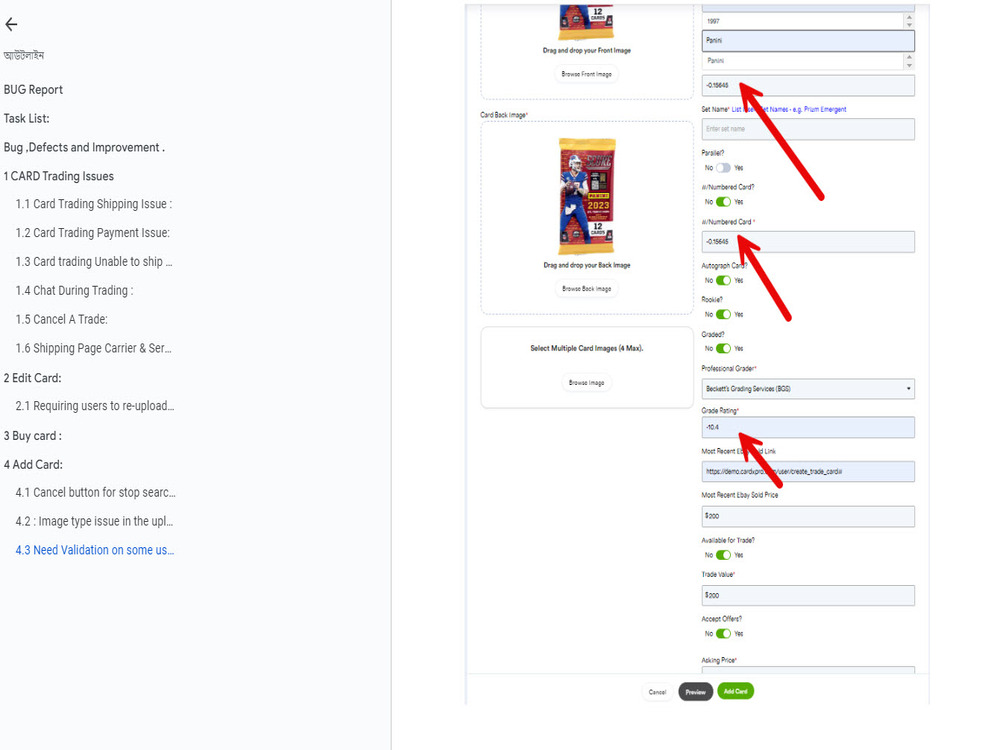Image resolution: width=1000 pixels, height=750 pixels.
Task: Click the Enter set name field
Action: point(808,129)
